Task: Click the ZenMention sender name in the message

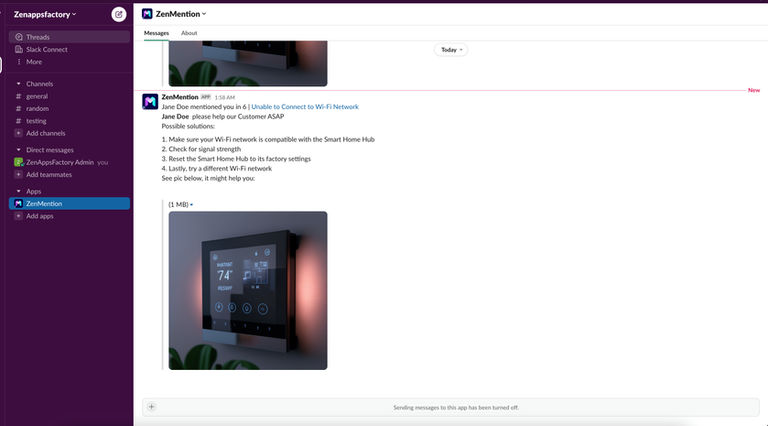Action: click(x=180, y=97)
